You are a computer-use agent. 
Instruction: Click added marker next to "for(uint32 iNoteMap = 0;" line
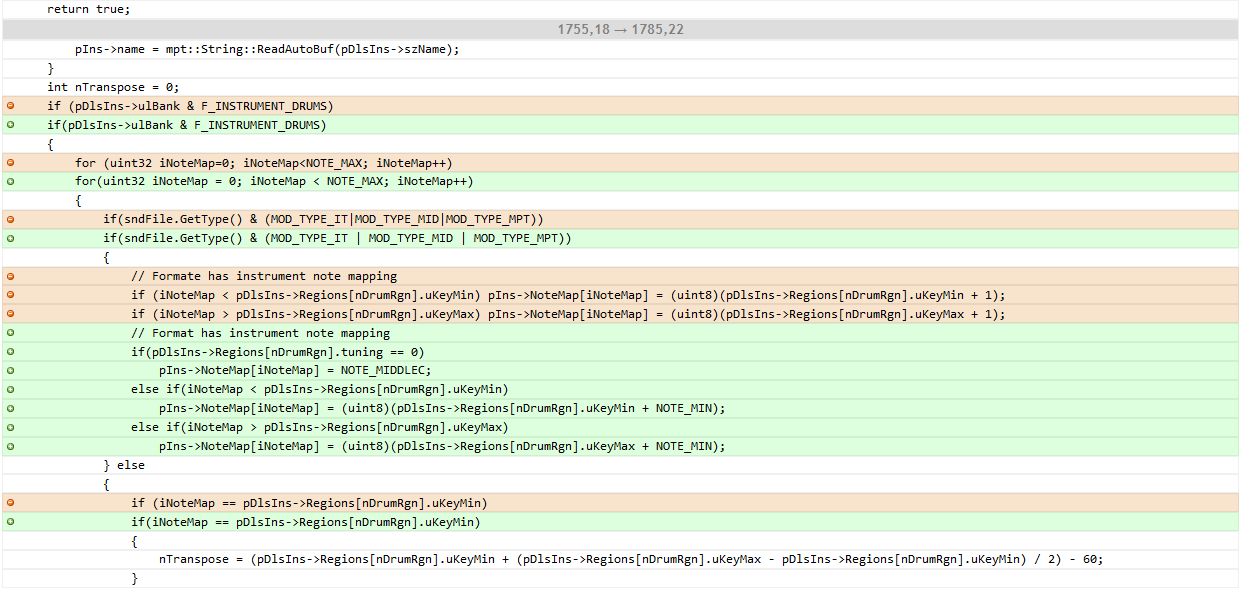(x=10, y=182)
